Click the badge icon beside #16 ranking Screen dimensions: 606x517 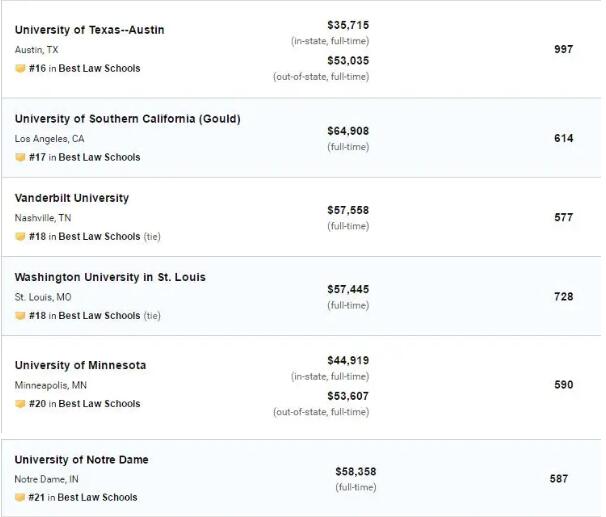[x=20, y=69]
